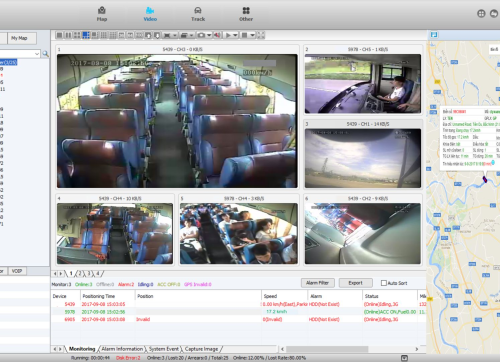Switch to the System Event tab
This screenshot has width=500, height=362.
click(x=164, y=349)
